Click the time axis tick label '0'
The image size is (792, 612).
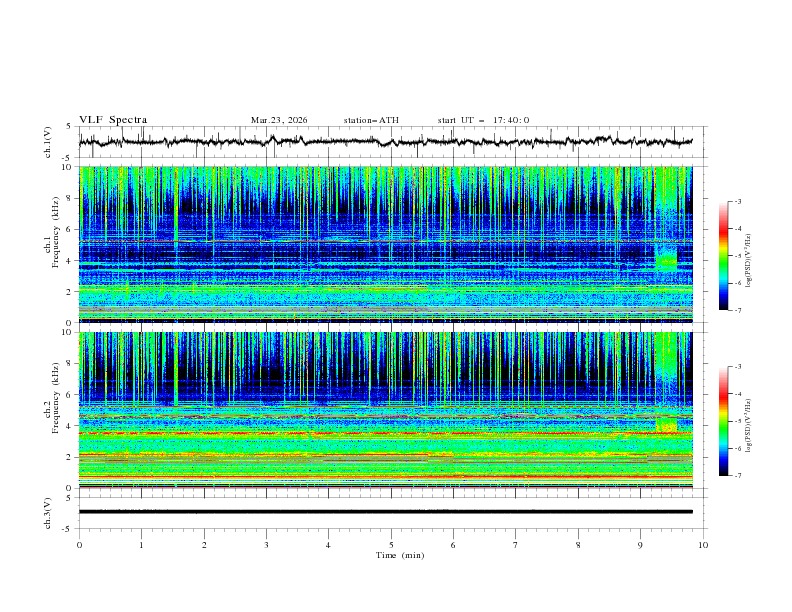79,545
